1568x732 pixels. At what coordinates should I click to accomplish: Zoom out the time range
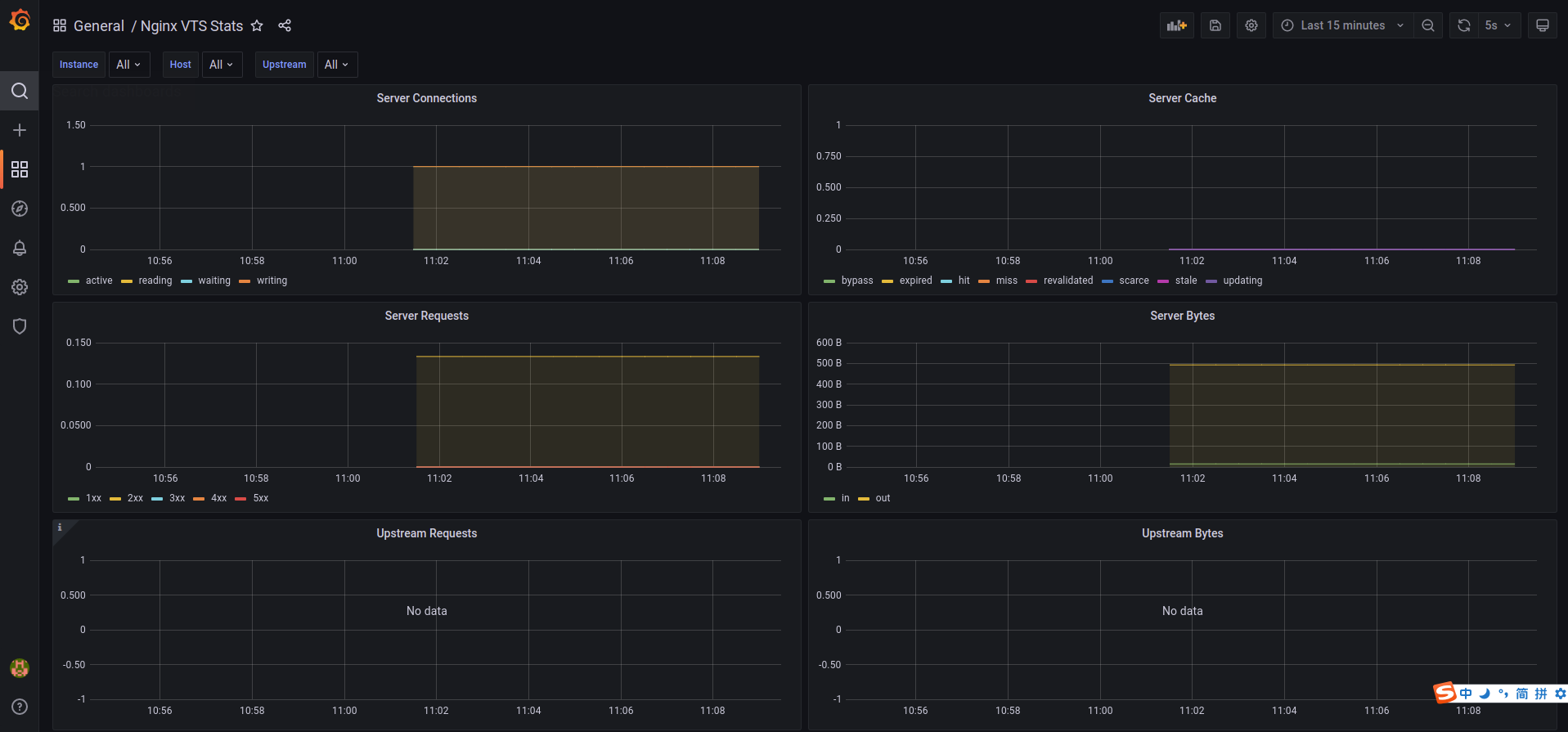click(x=1428, y=25)
